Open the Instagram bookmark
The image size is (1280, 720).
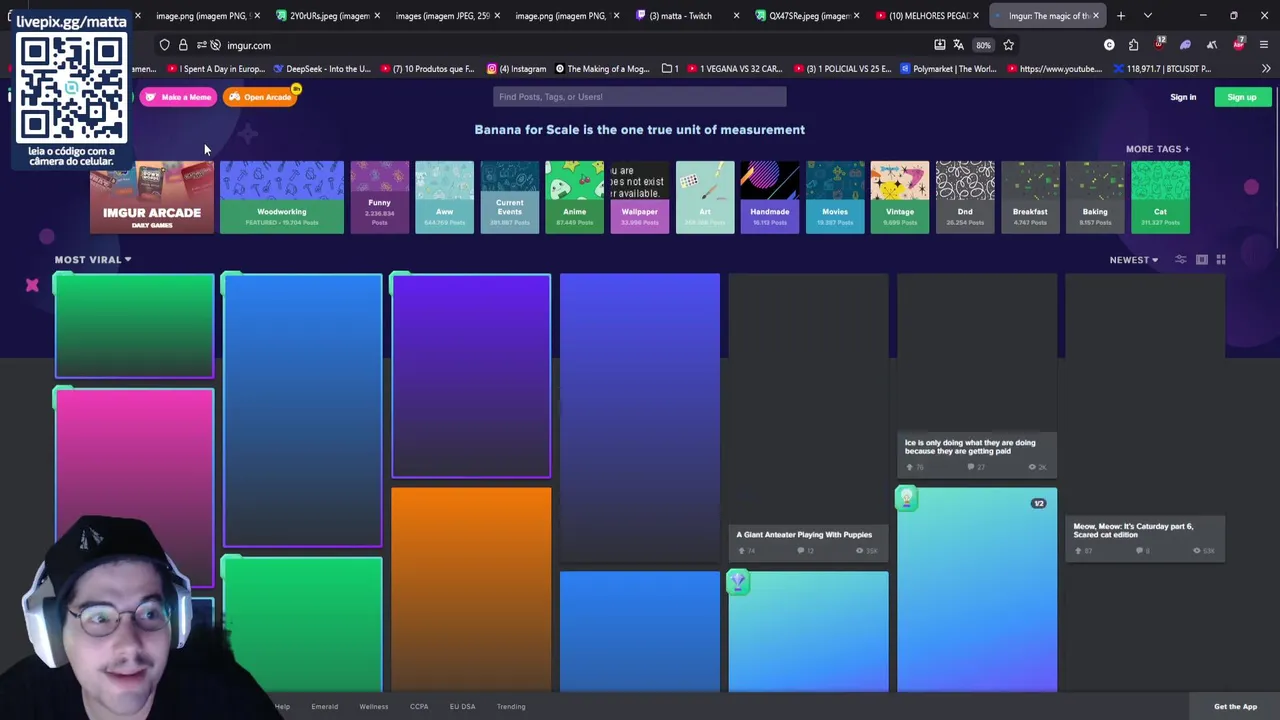(517, 69)
